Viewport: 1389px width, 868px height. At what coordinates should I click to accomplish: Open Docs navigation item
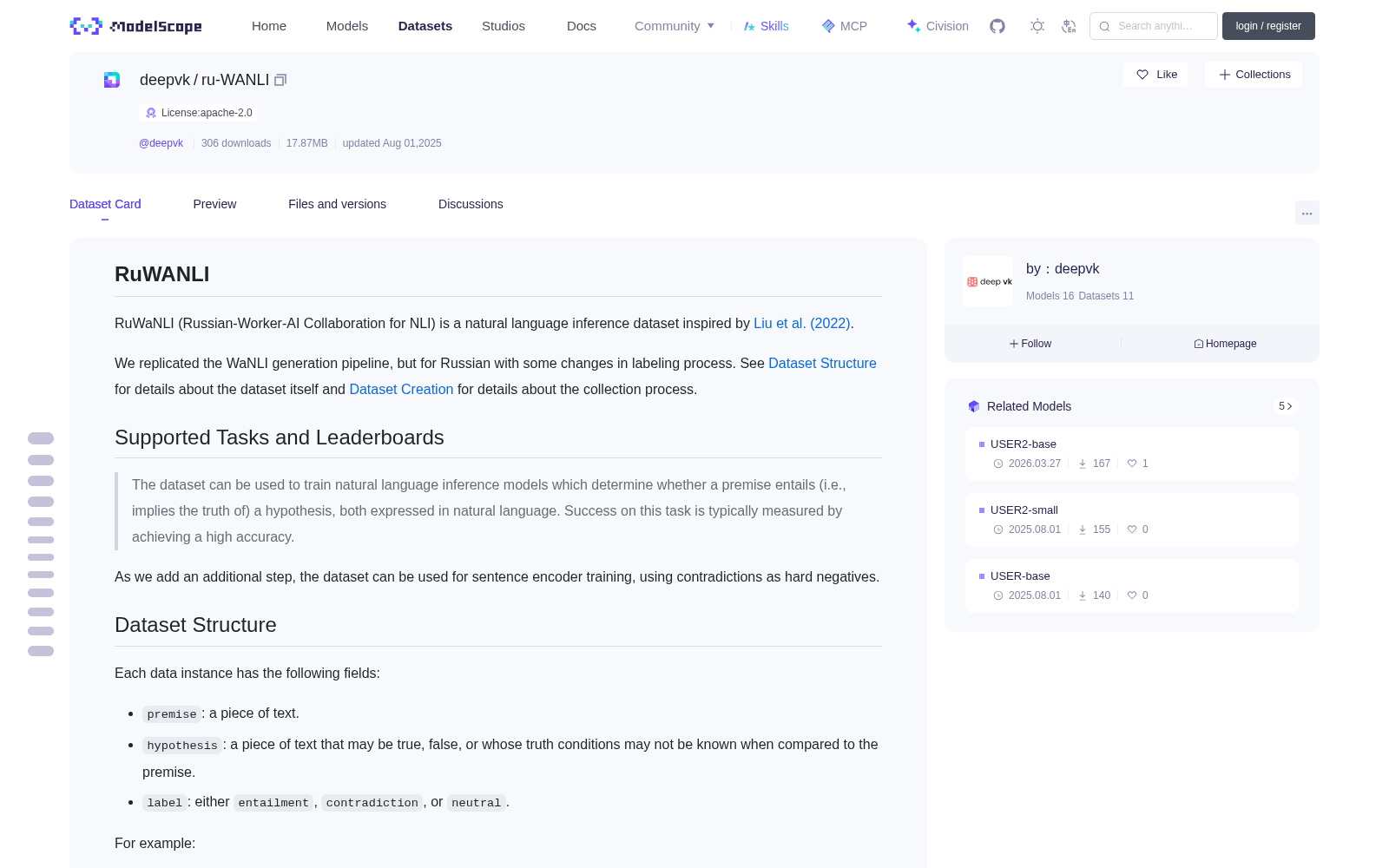(x=582, y=26)
